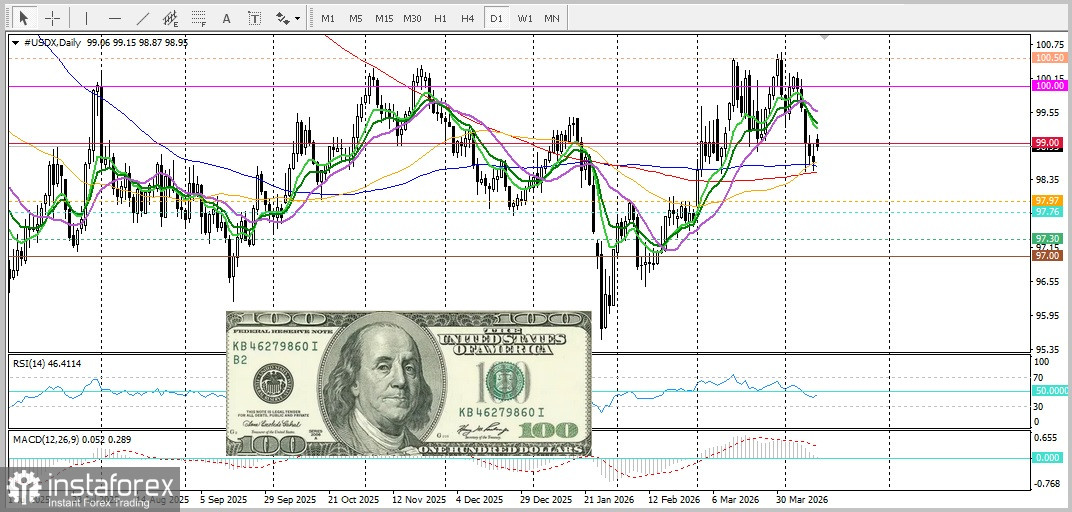Switch to the M1 timeframe
1072x512 pixels.
tap(327, 18)
